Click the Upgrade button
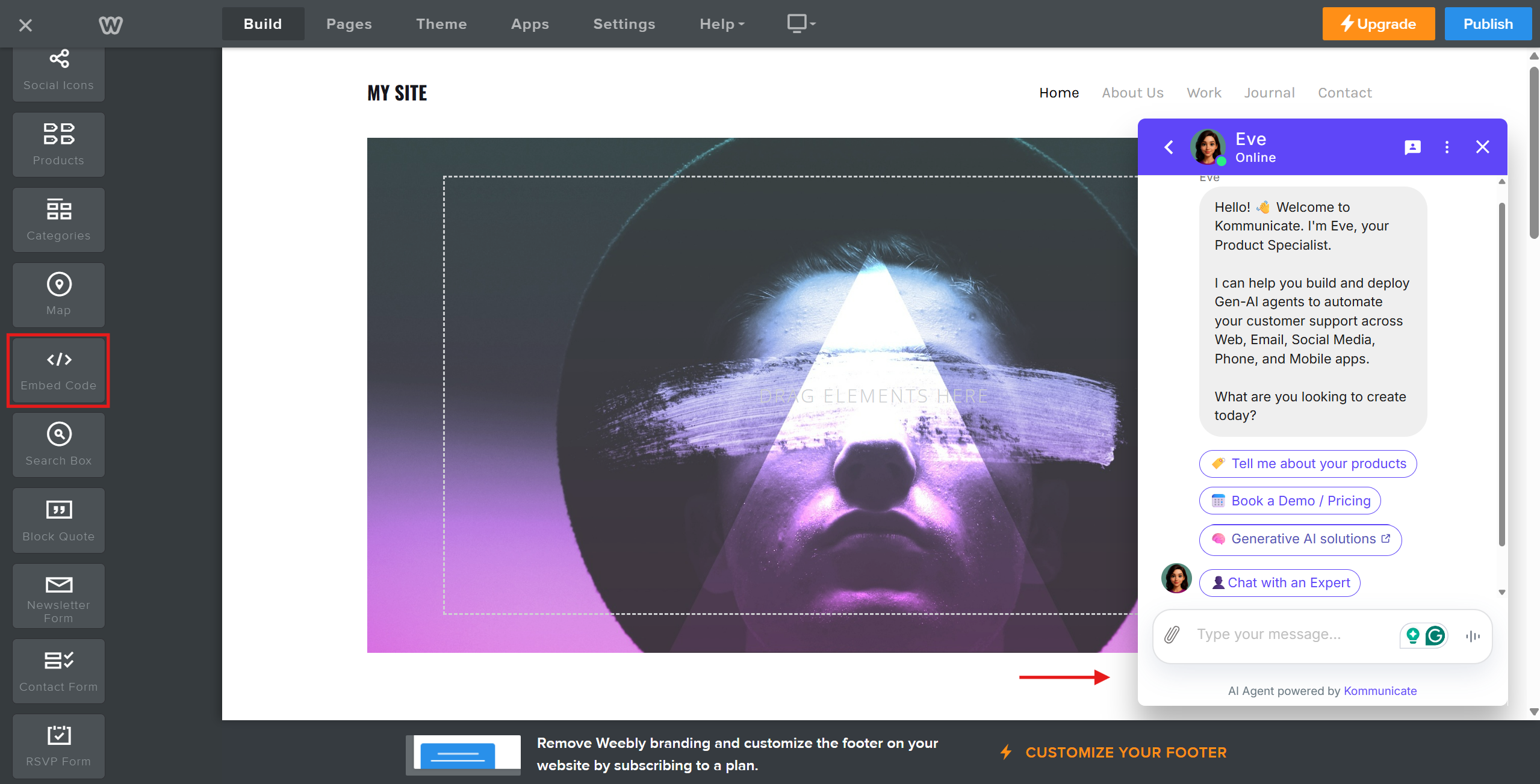Viewport: 1540px width, 784px height. coord(1378,24)
